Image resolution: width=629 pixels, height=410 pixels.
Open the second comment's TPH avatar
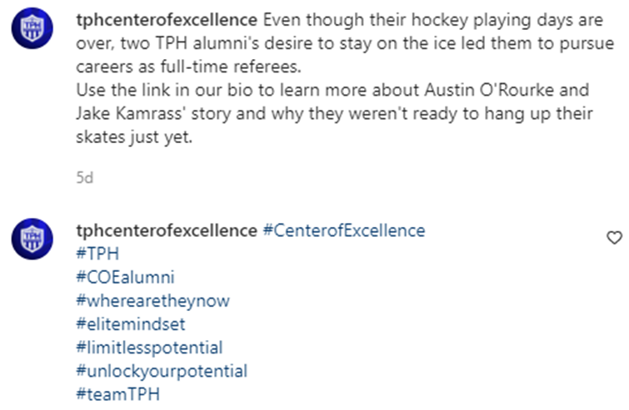click(x=32, y=239)
